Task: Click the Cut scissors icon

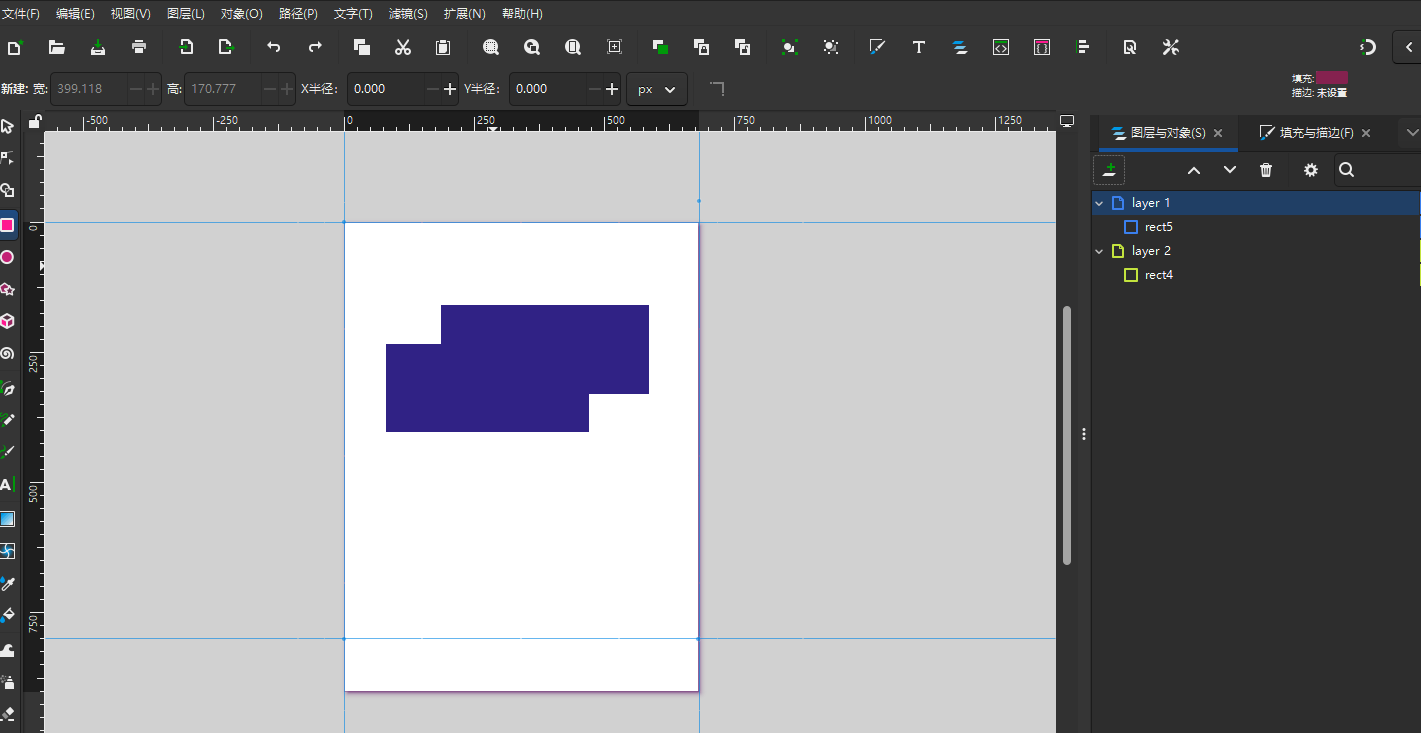Action: pyautogui.click(x=403, y=47)
